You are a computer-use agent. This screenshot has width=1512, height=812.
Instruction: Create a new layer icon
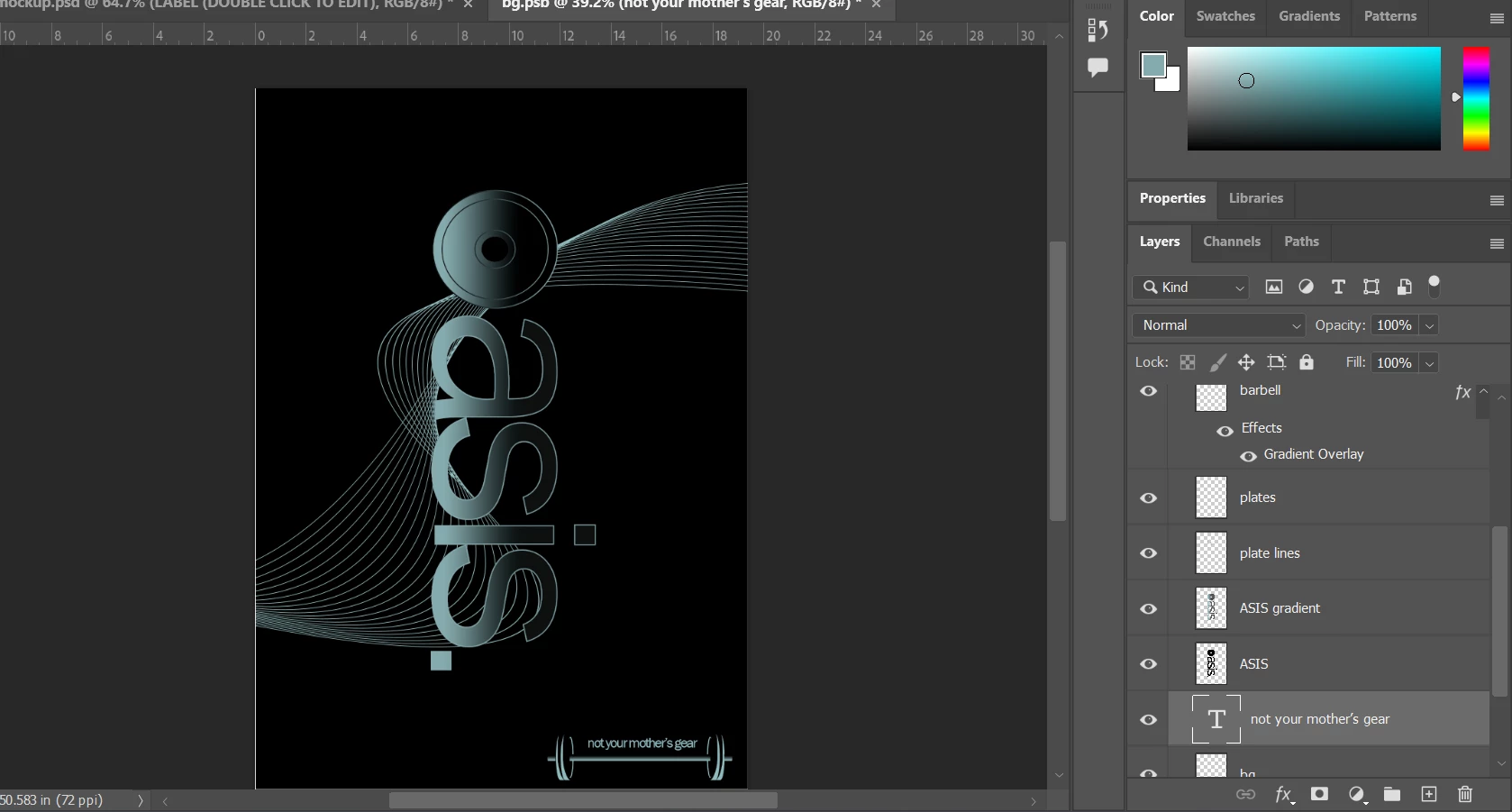(x=1429, y=794)
